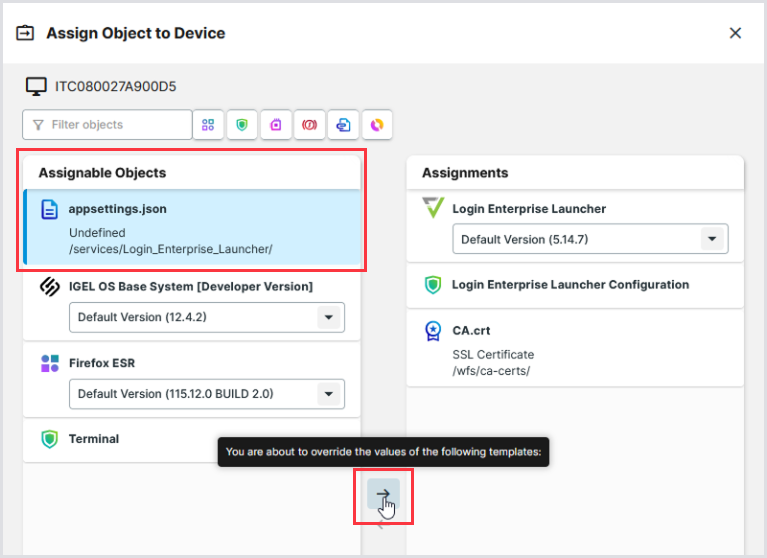Select the Terminal profile item
This screenshot has width=767, height=558.
[x=192, y=439]
